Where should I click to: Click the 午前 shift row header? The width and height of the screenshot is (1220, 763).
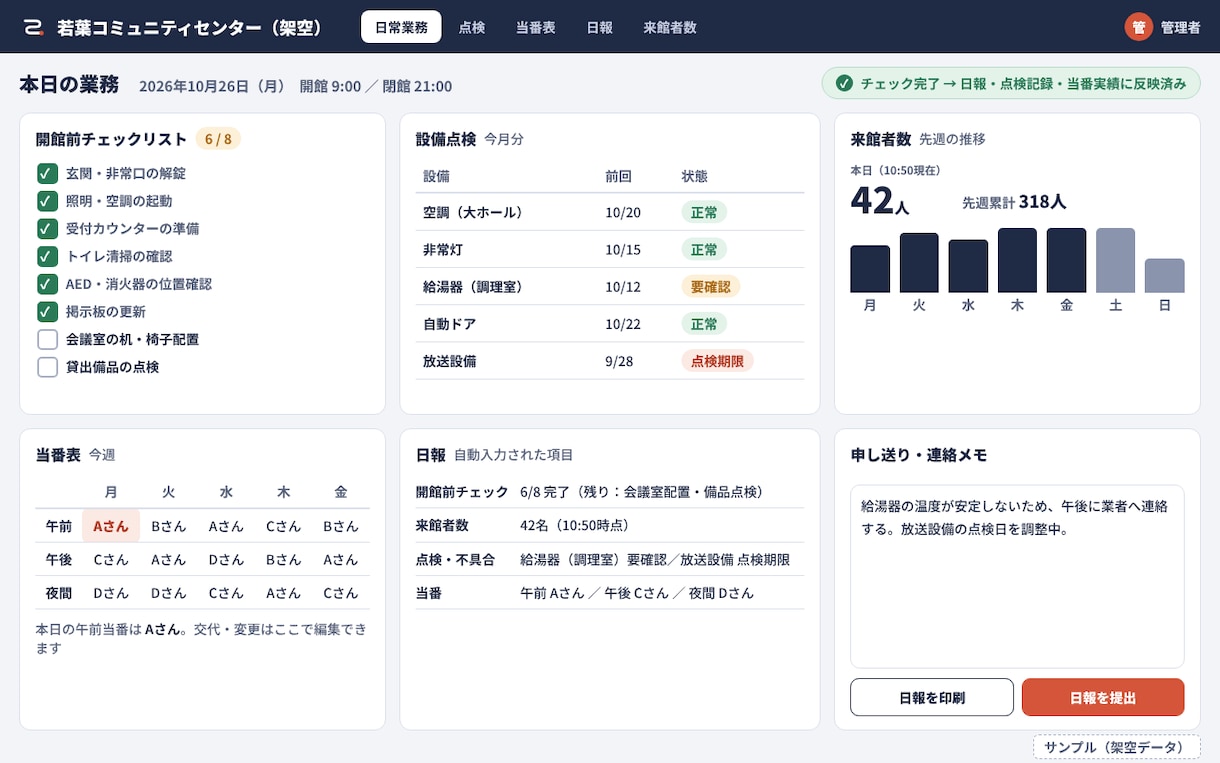(x=59, y=526)
